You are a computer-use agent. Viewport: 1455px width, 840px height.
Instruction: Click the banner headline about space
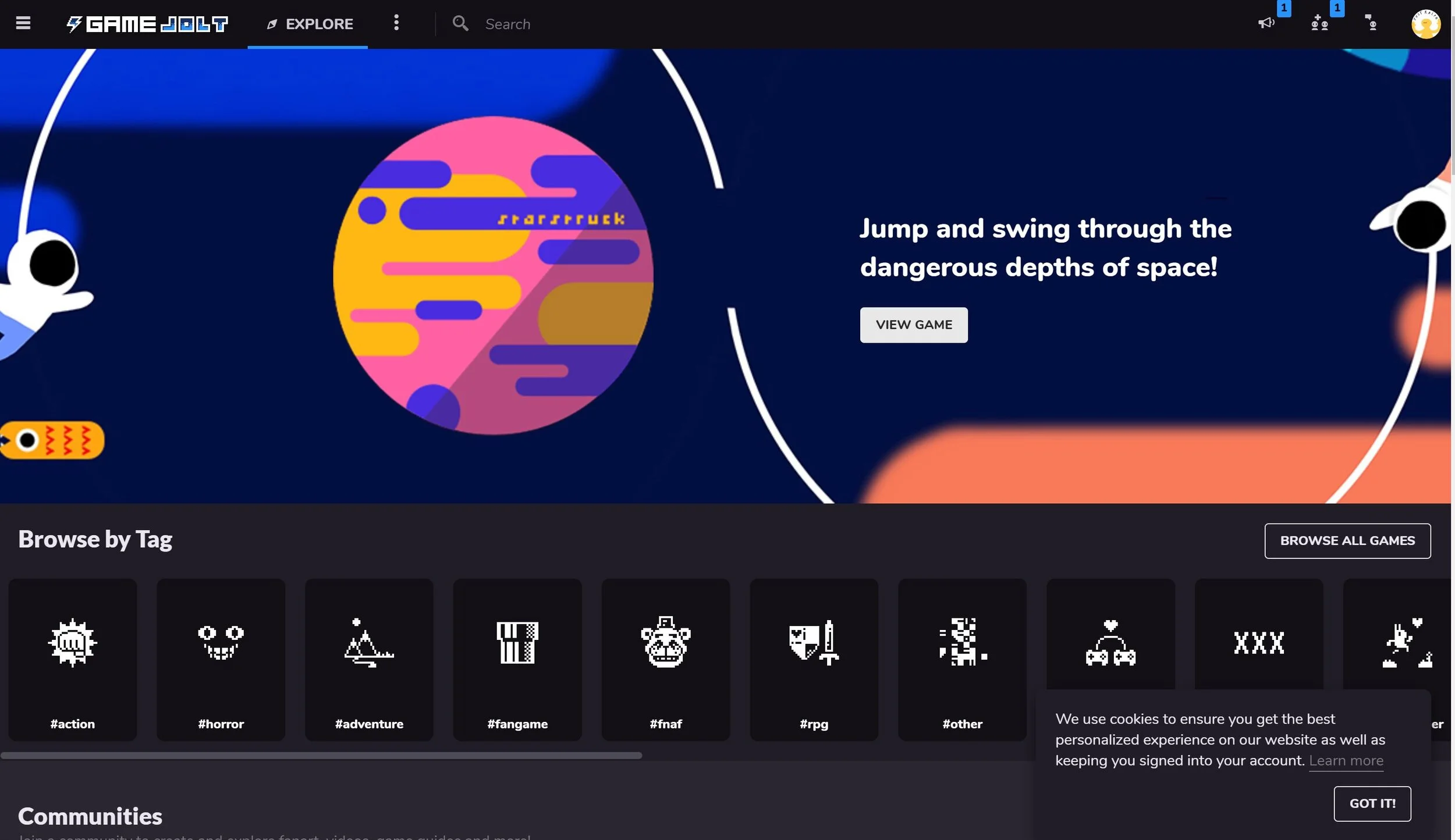click(x=1045, y=248)
